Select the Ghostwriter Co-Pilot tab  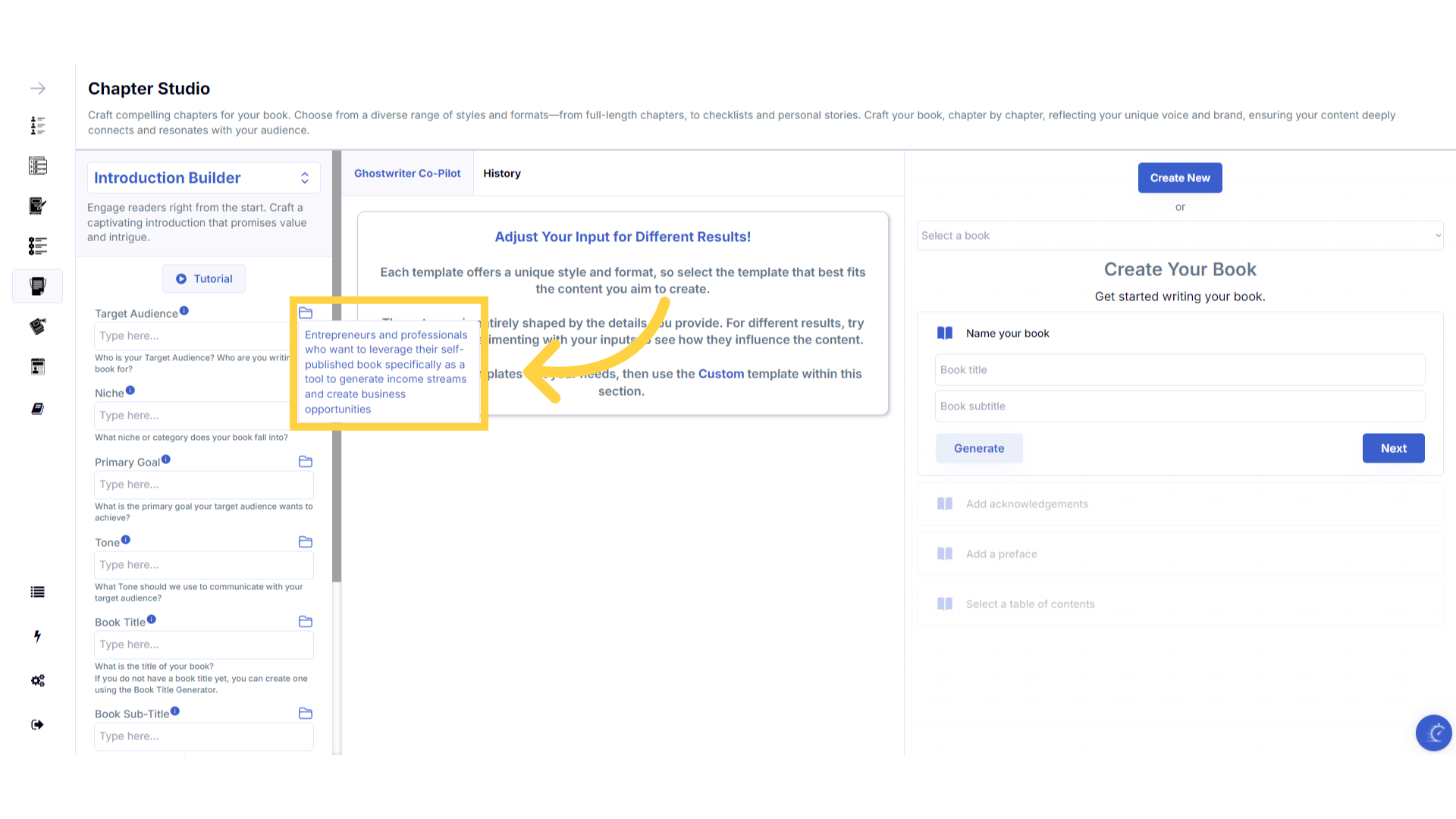(407, 174)
